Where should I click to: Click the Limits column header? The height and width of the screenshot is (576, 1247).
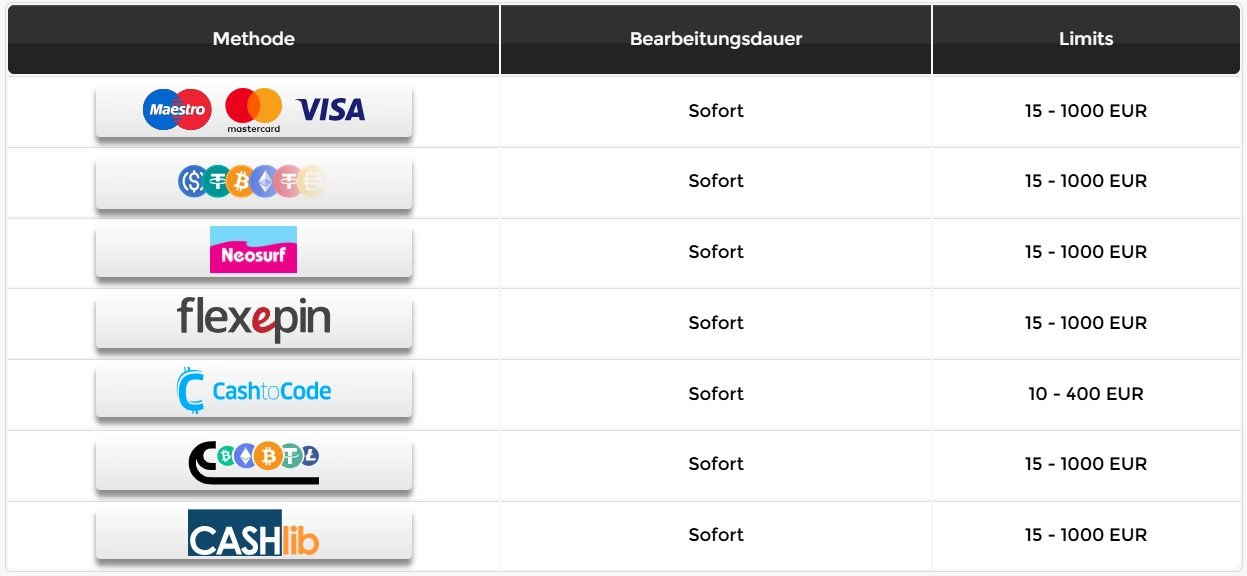coord(1086,40)
